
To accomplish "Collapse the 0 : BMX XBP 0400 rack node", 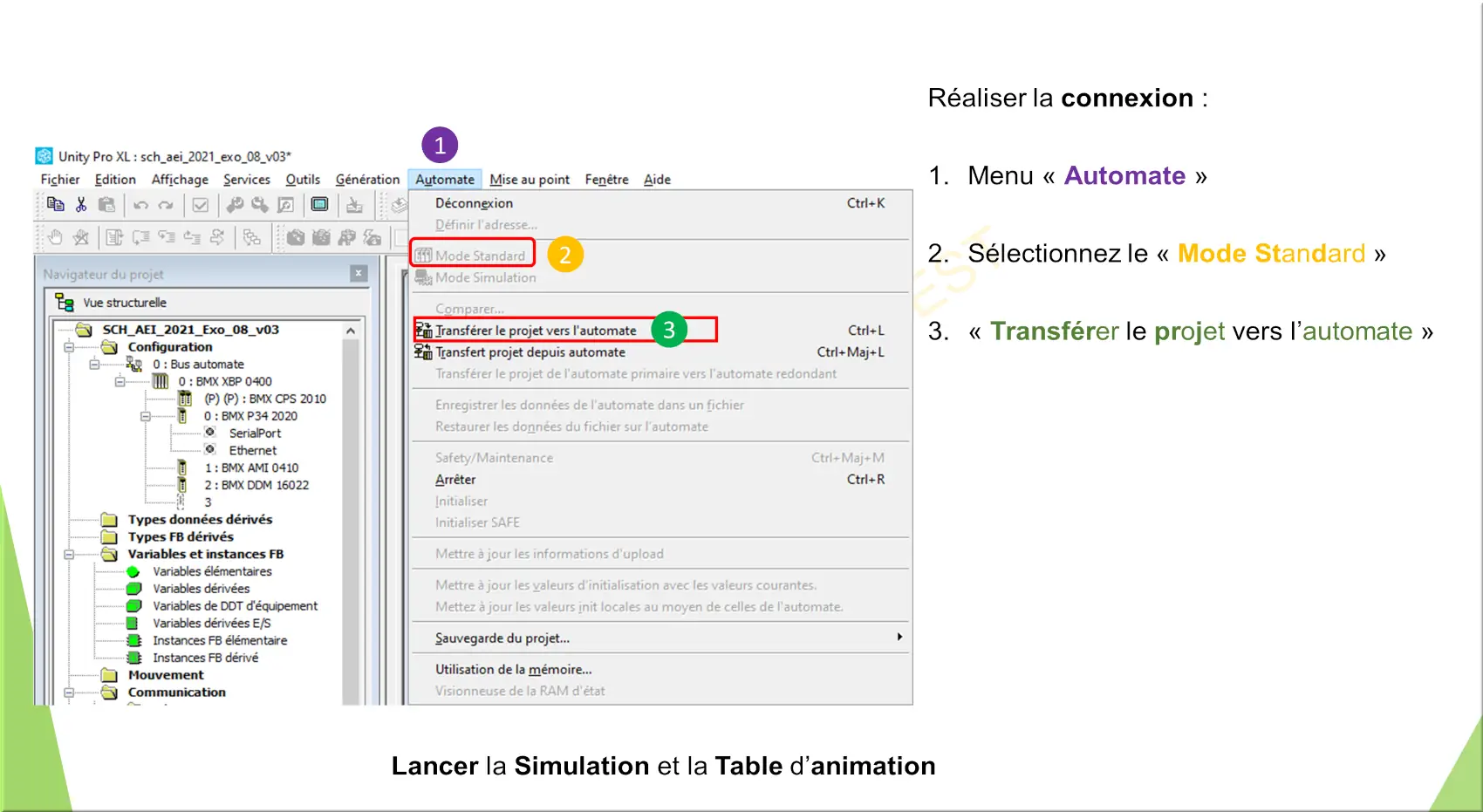I will [x=120, y=382].
